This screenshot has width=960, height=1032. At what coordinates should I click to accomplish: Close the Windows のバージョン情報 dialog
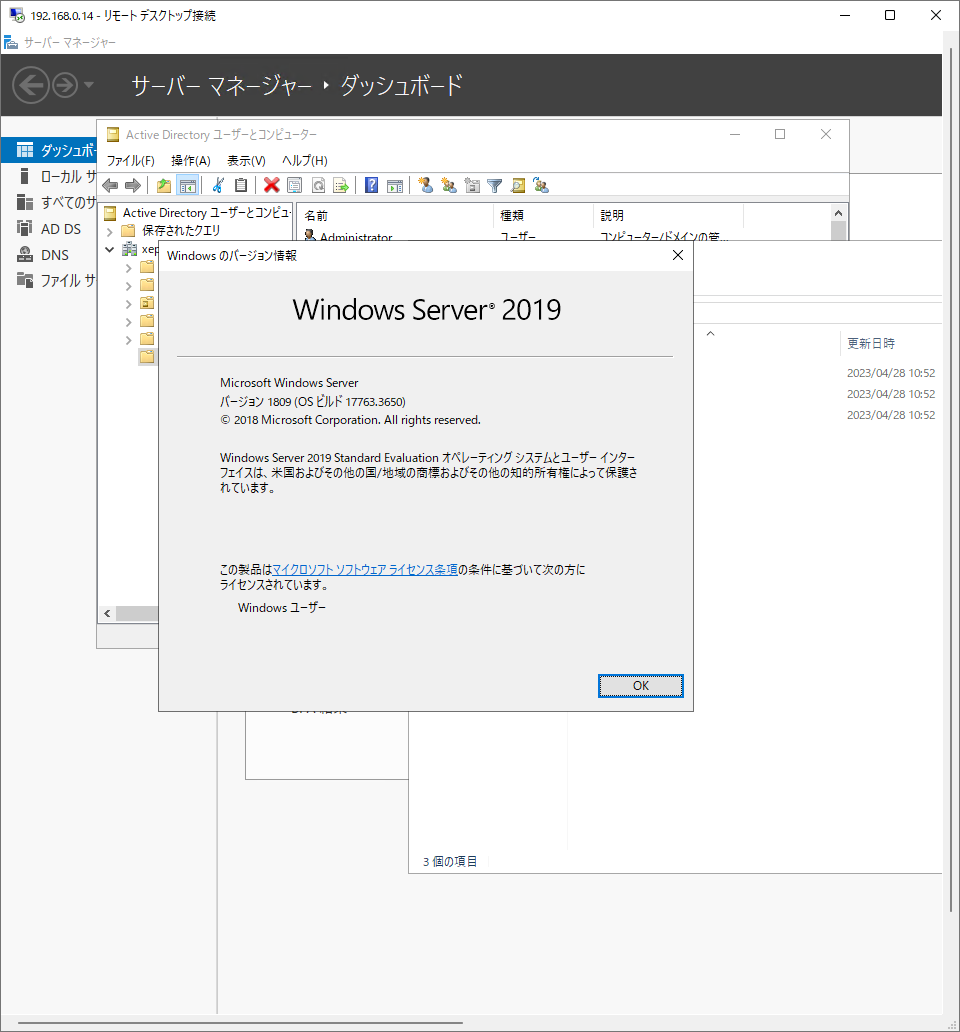click(678, 255)
